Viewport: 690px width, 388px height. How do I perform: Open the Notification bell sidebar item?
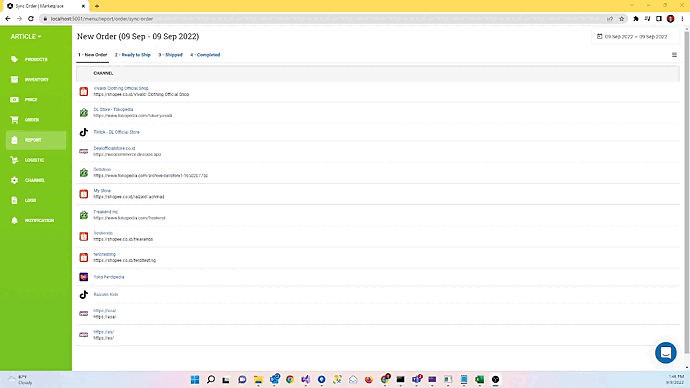pyautogui.click(x=36, y=220)
